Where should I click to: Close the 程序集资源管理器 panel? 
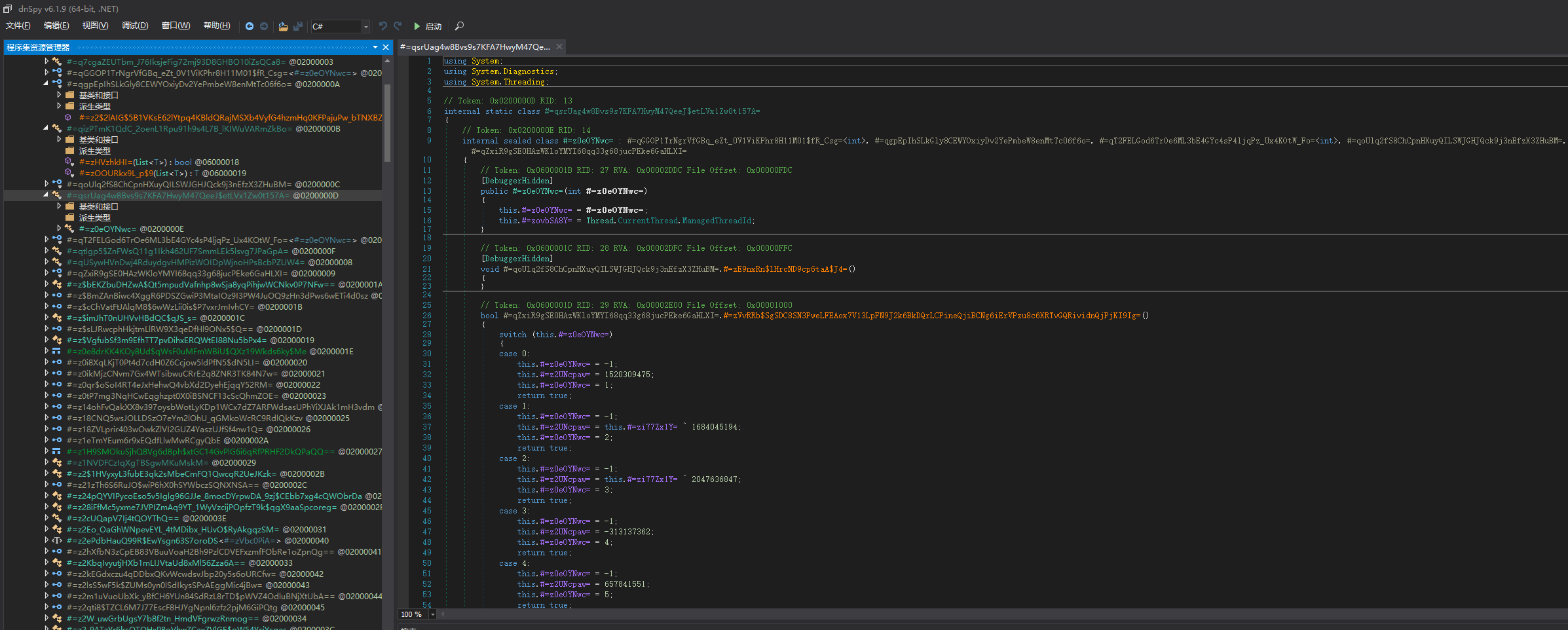click(x=386, y=47)
